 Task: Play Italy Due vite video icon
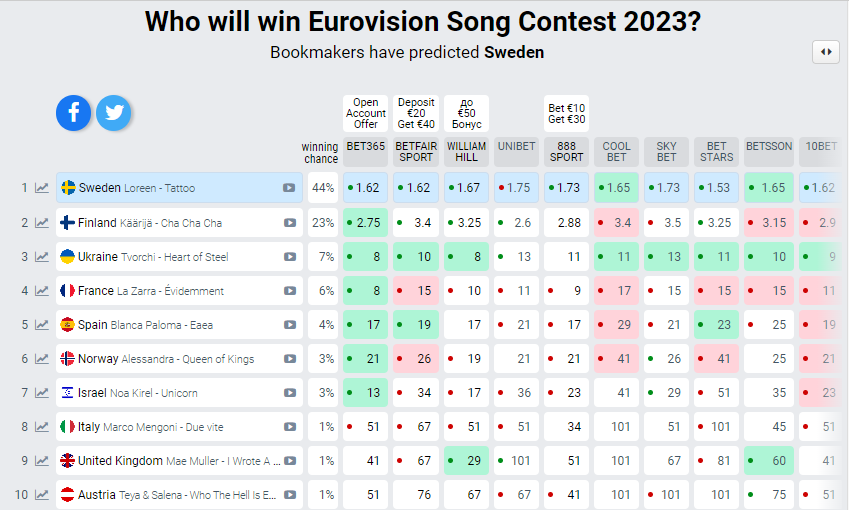point(290,427)
